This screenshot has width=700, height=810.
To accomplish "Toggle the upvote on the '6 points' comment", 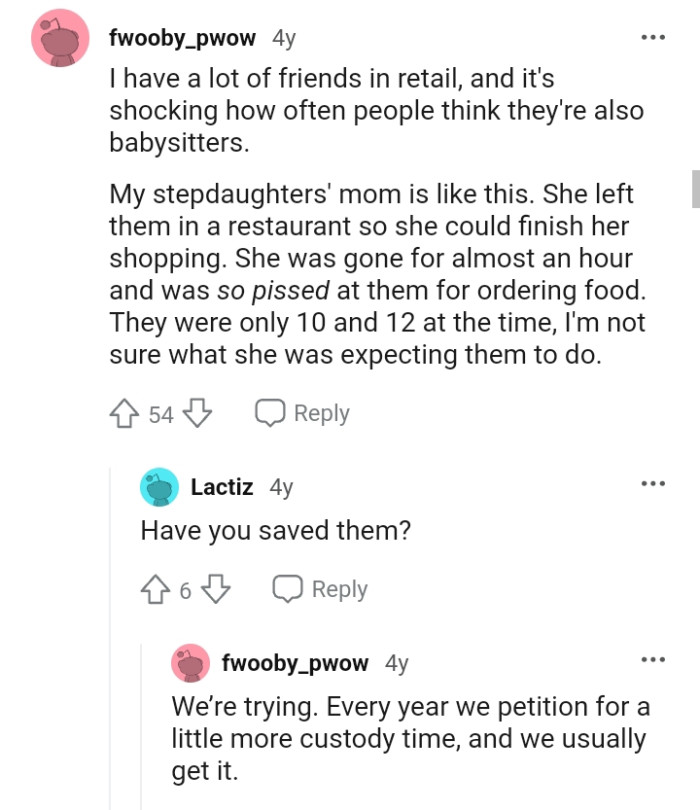I will [155, 588].
